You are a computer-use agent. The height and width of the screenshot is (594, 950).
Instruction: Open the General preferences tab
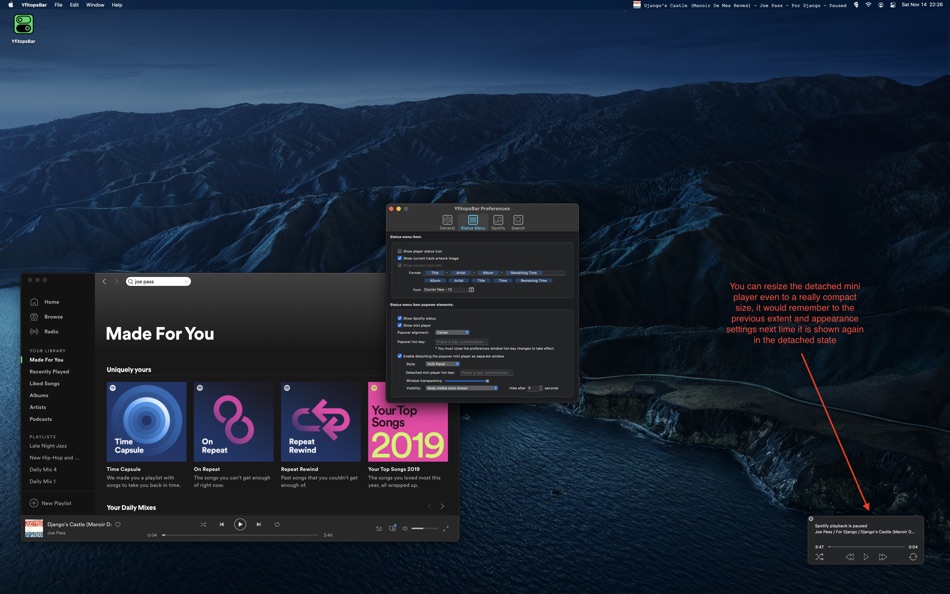[447, 222]
